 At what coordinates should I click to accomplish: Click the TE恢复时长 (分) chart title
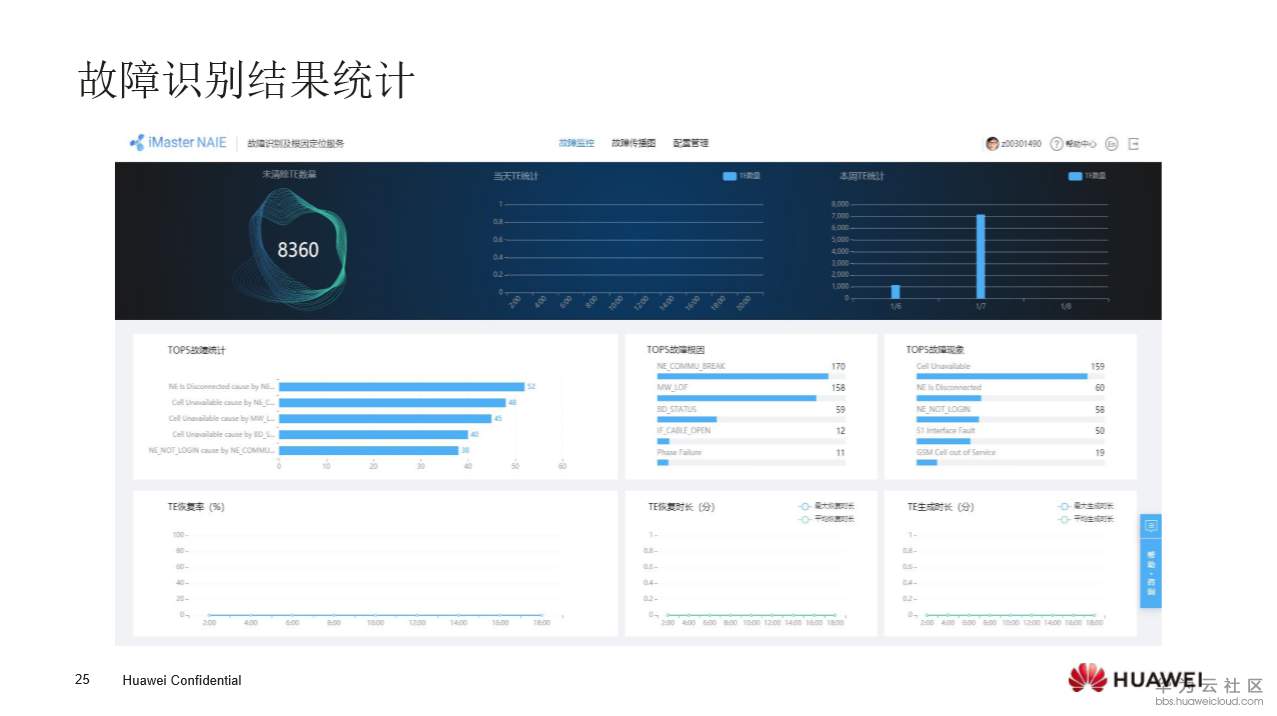point(681,507)
